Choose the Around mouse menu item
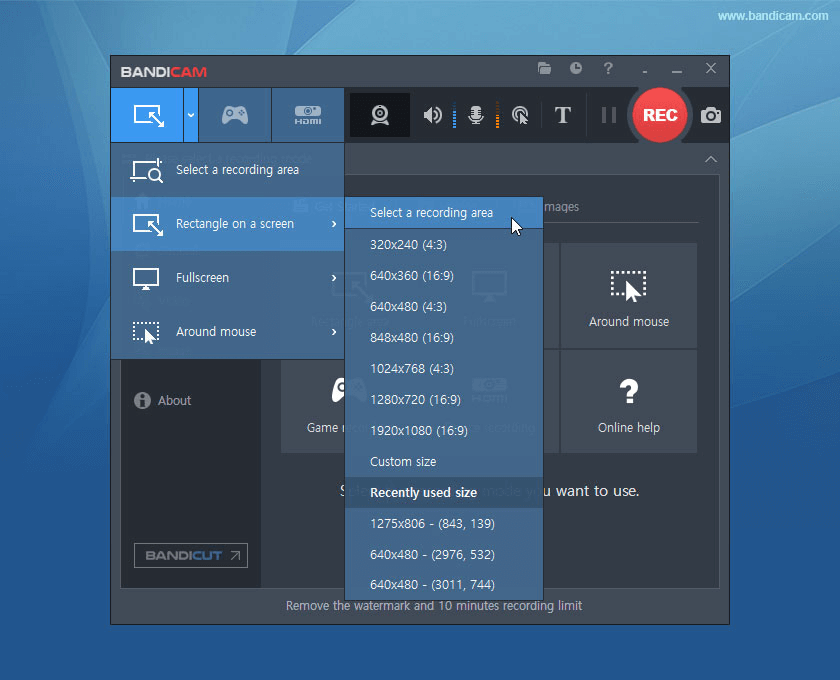 click(x=228, y=332)
